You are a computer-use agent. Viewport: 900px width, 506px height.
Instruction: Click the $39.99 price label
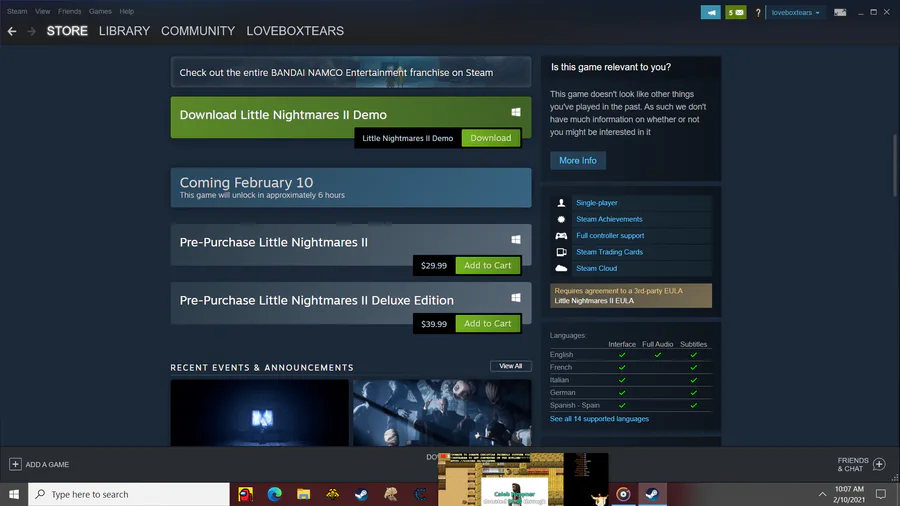click(x=434, y=324)
